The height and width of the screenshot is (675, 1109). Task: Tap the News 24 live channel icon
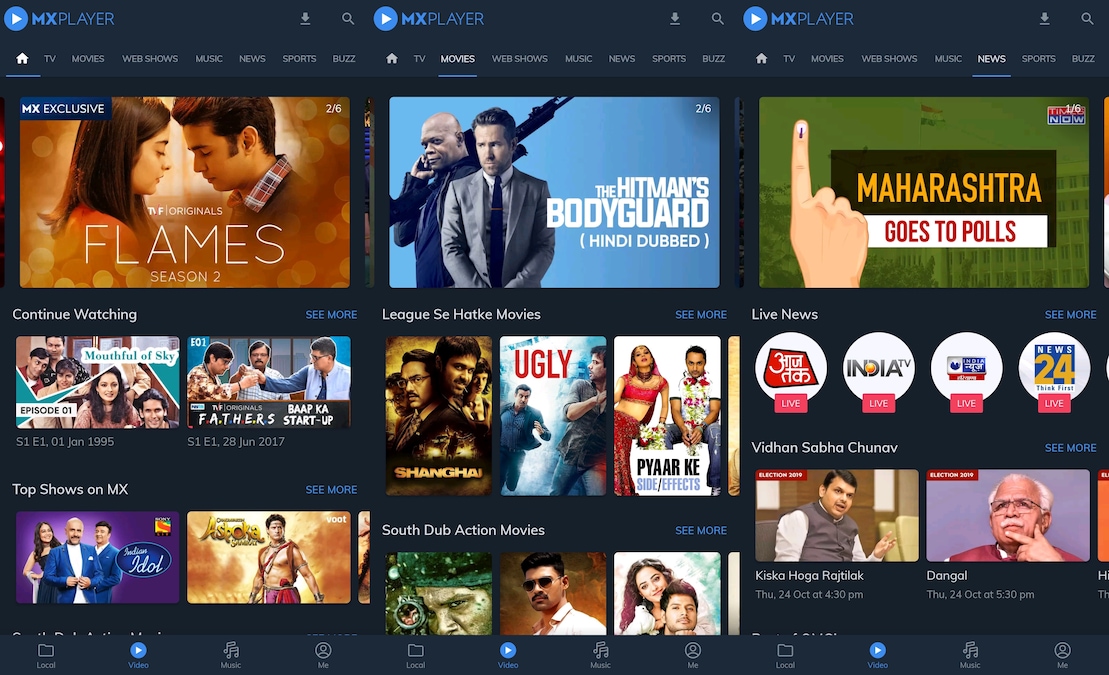click(1053, 368)
